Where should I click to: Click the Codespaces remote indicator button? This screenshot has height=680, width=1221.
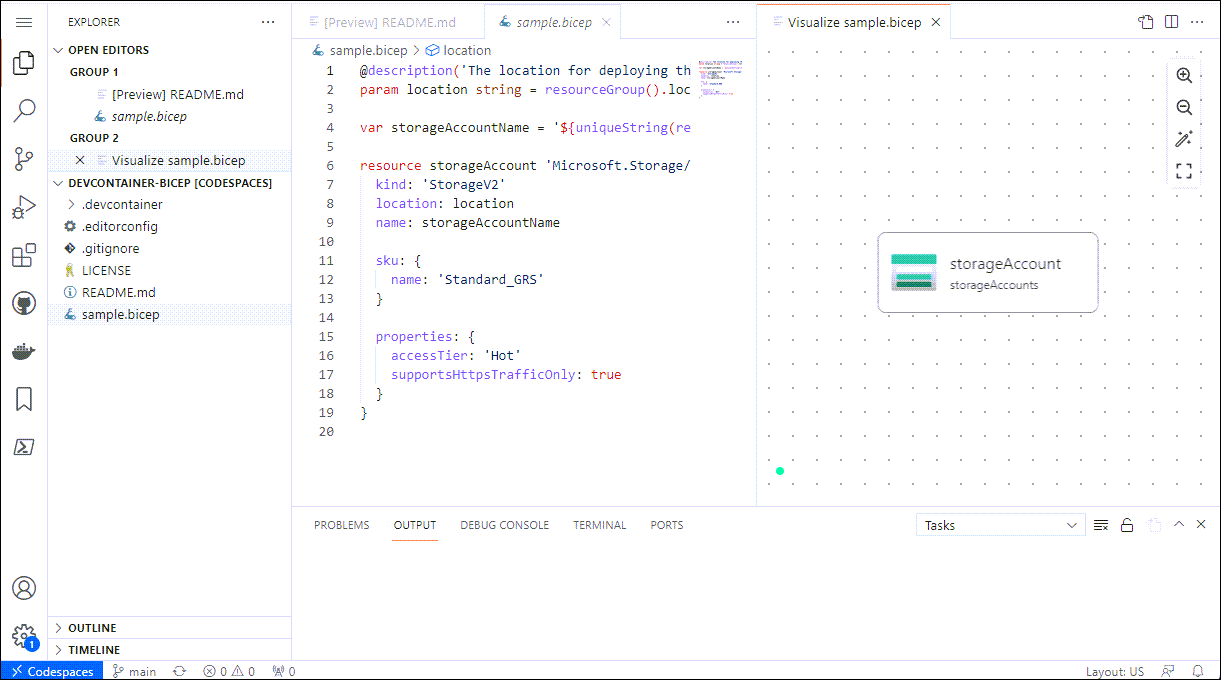click(51, 671)
